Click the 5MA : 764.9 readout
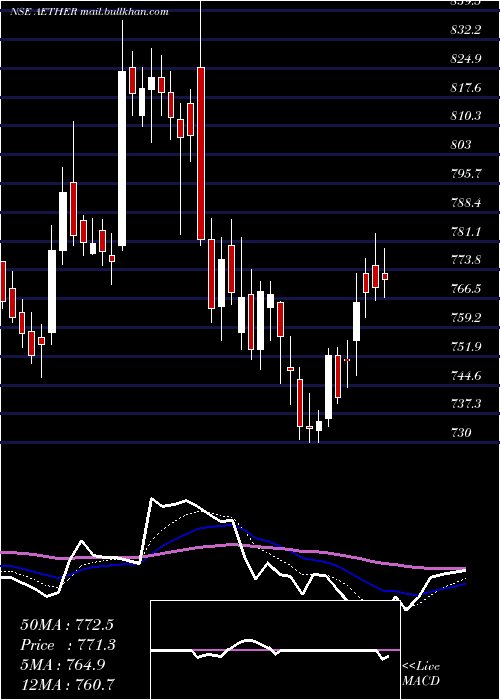500x700 pixels. 63,664
